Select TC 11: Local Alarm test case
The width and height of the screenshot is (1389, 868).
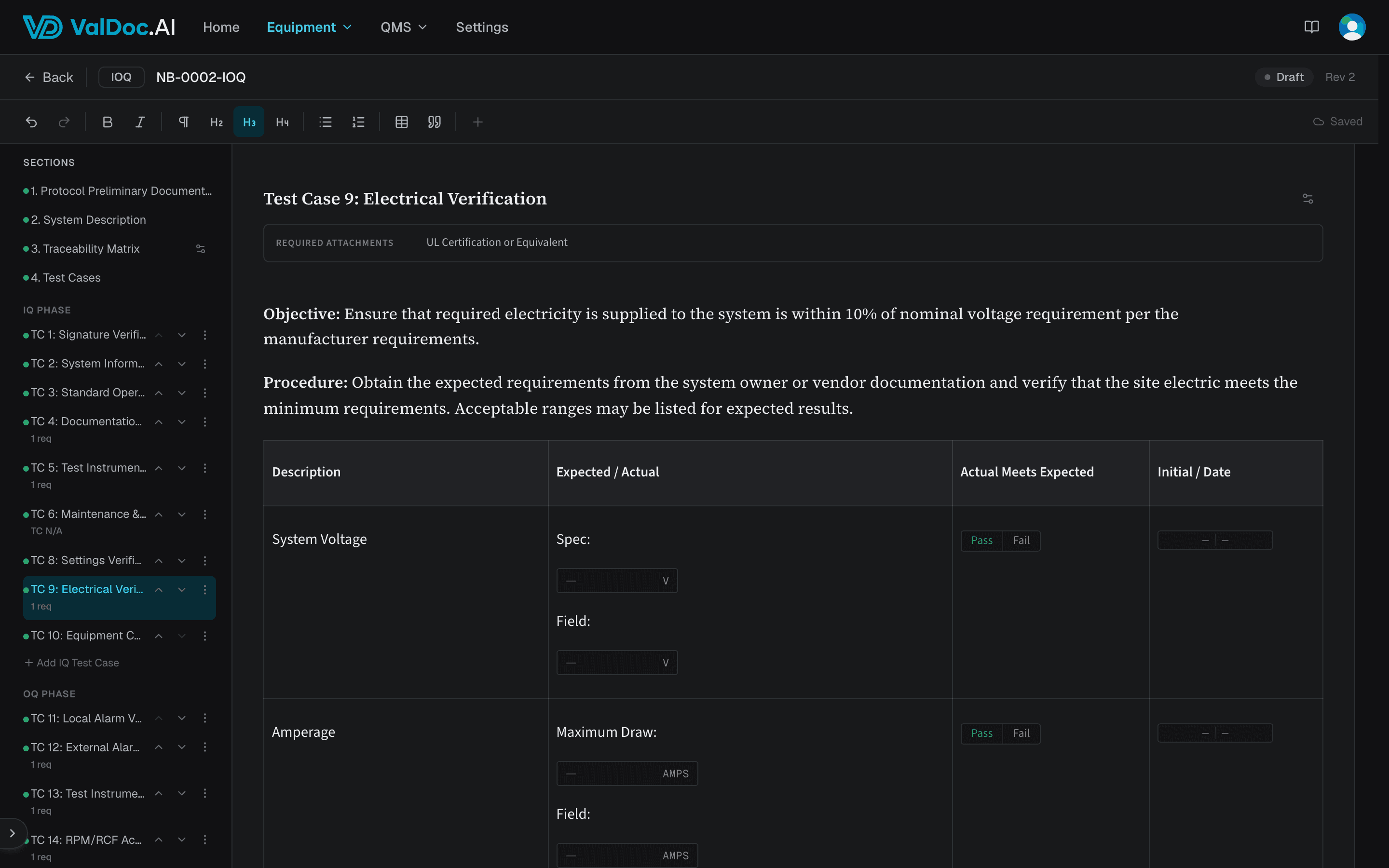tap(86, 718)
